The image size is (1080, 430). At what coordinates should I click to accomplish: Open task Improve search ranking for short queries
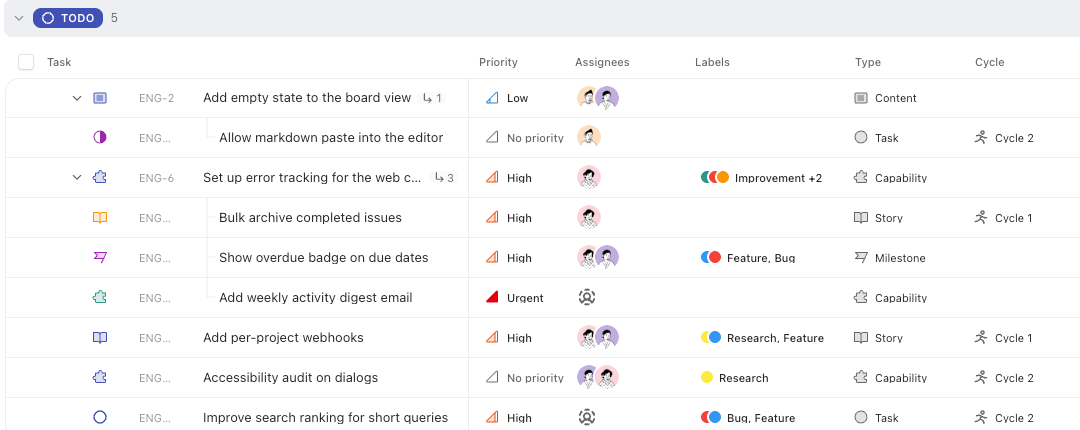click(326, 418)
